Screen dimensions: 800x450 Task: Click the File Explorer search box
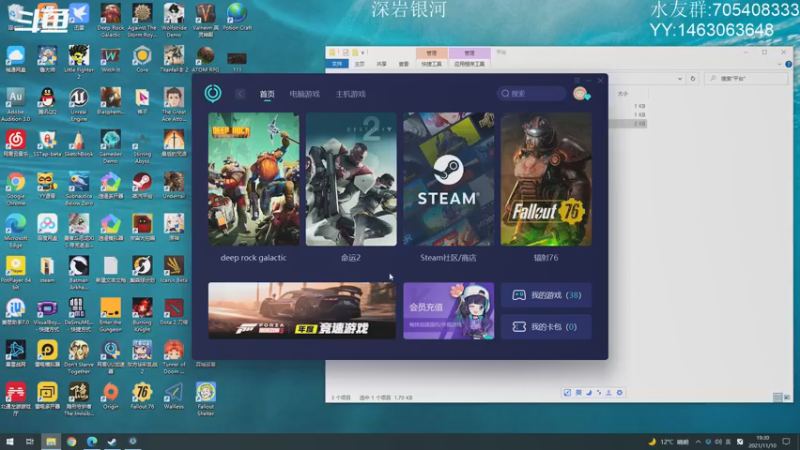click(746, 79)
